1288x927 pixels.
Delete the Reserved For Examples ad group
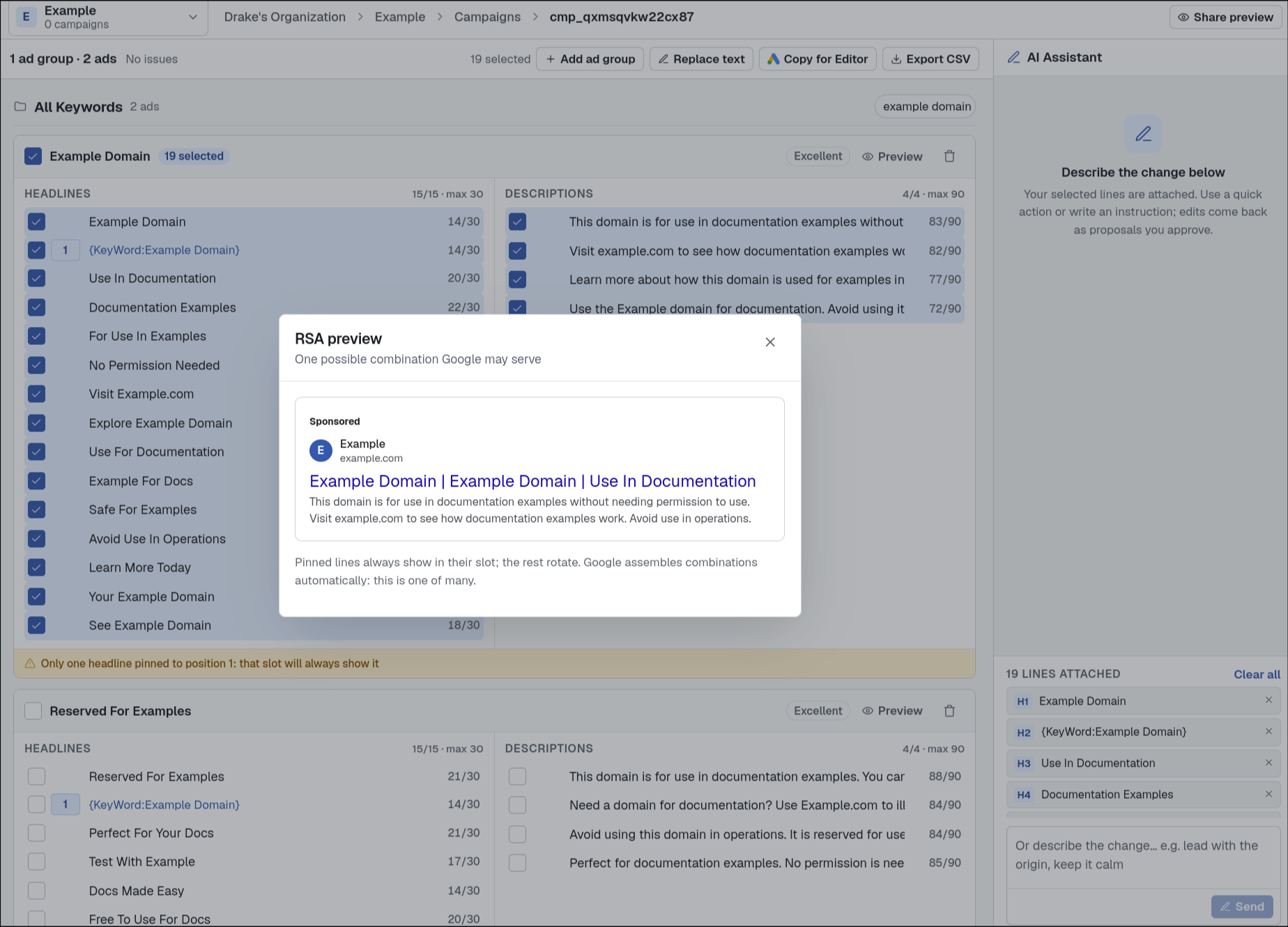click(x=949, y=711)
